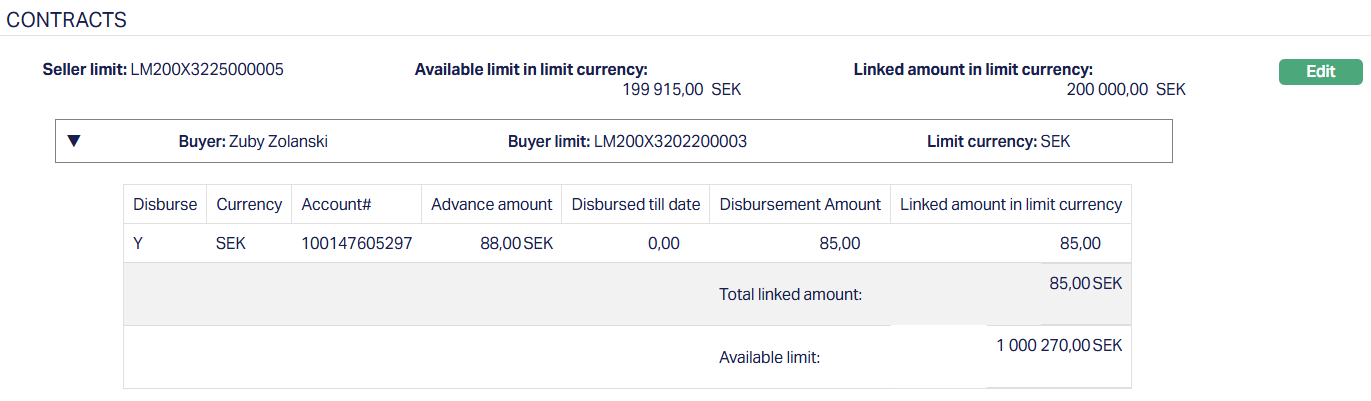Screen dimensions: 1371x401
Task: Click the Currency column header
Action: pos(249,204)
